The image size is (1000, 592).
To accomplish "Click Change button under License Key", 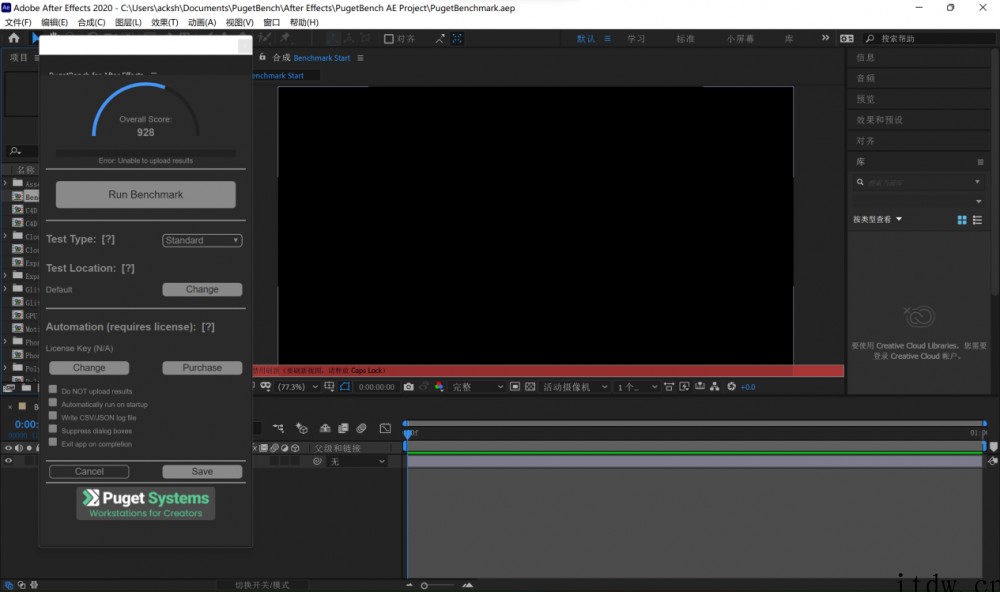I will coord(89,368).
